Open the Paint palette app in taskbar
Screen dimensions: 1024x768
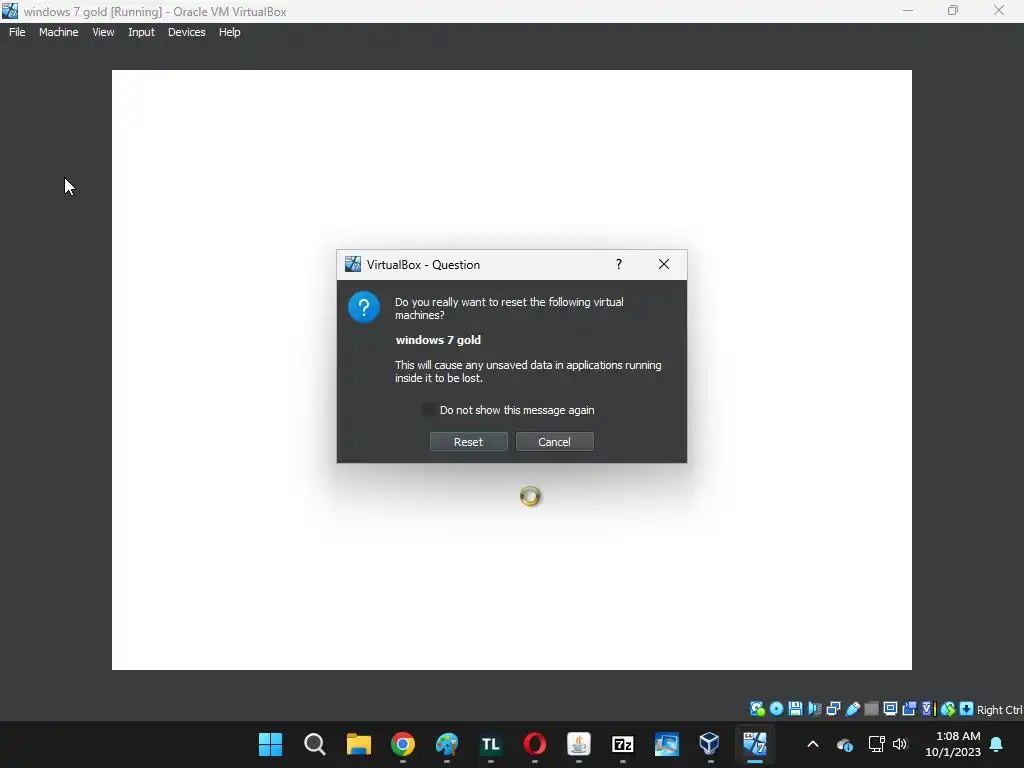447,744
